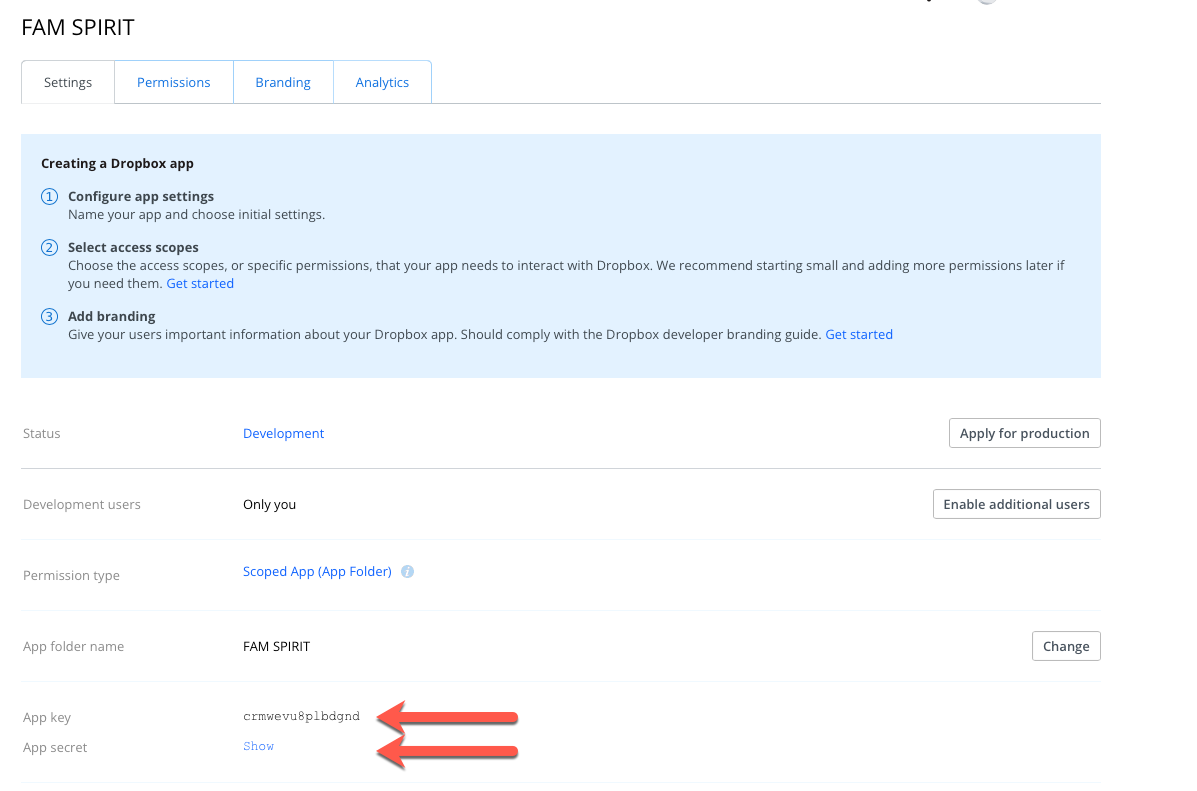Image resolution: width=1197 pixels, height=791 pixels.
Task: Select the app key crmwevu8plbdgnd
Action: tap(302, 716)
